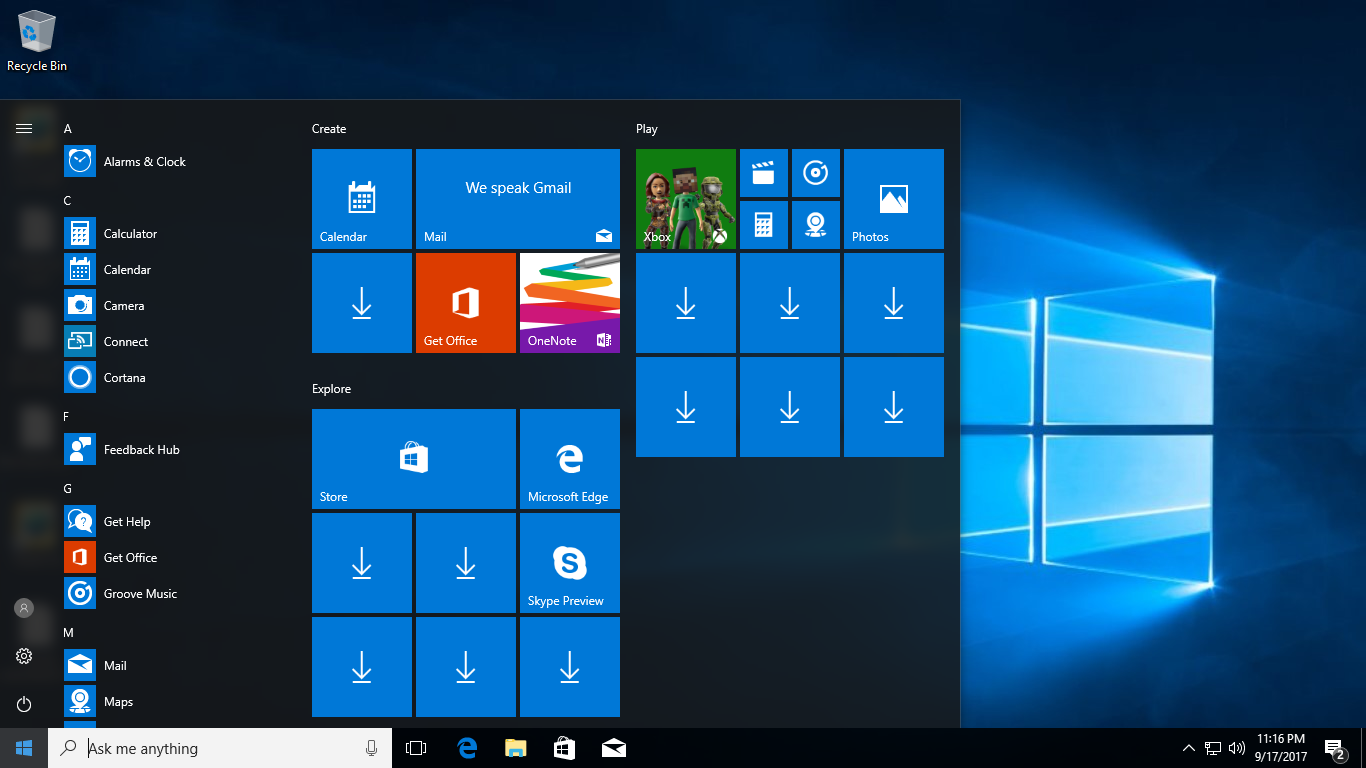Screen dimensions: 1366x768
Task: Open the Photos tile
Action: coord(894,199)
